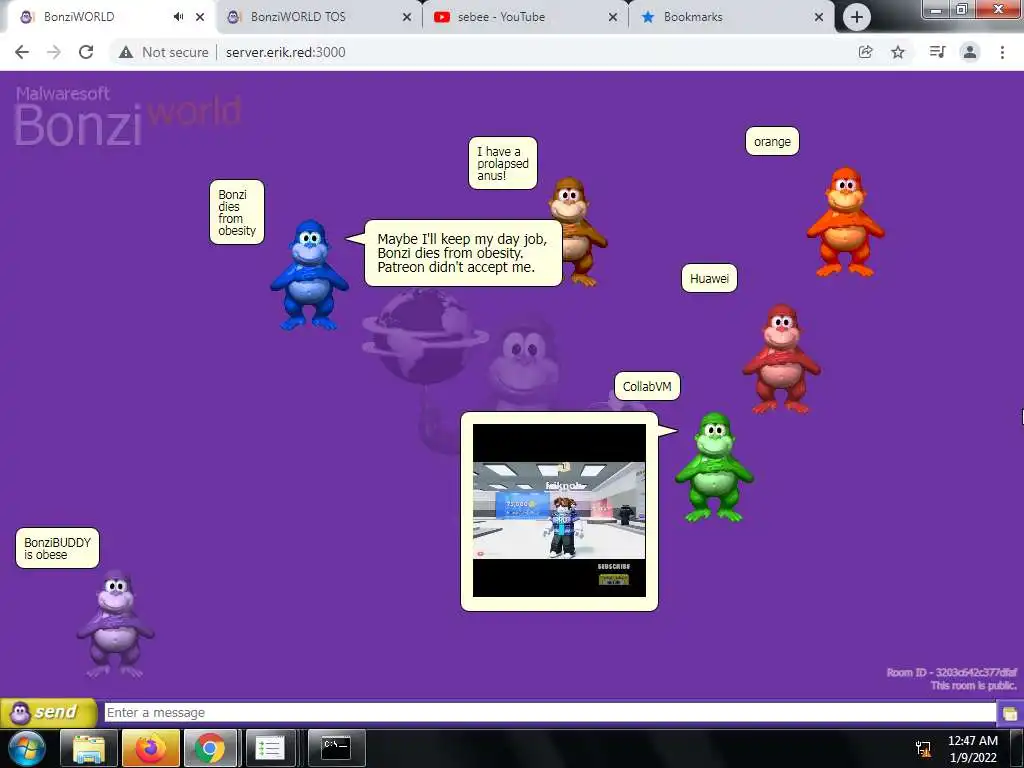Click the Not secure warning icon
This screenshot has width=1024, height=768.
126,52
